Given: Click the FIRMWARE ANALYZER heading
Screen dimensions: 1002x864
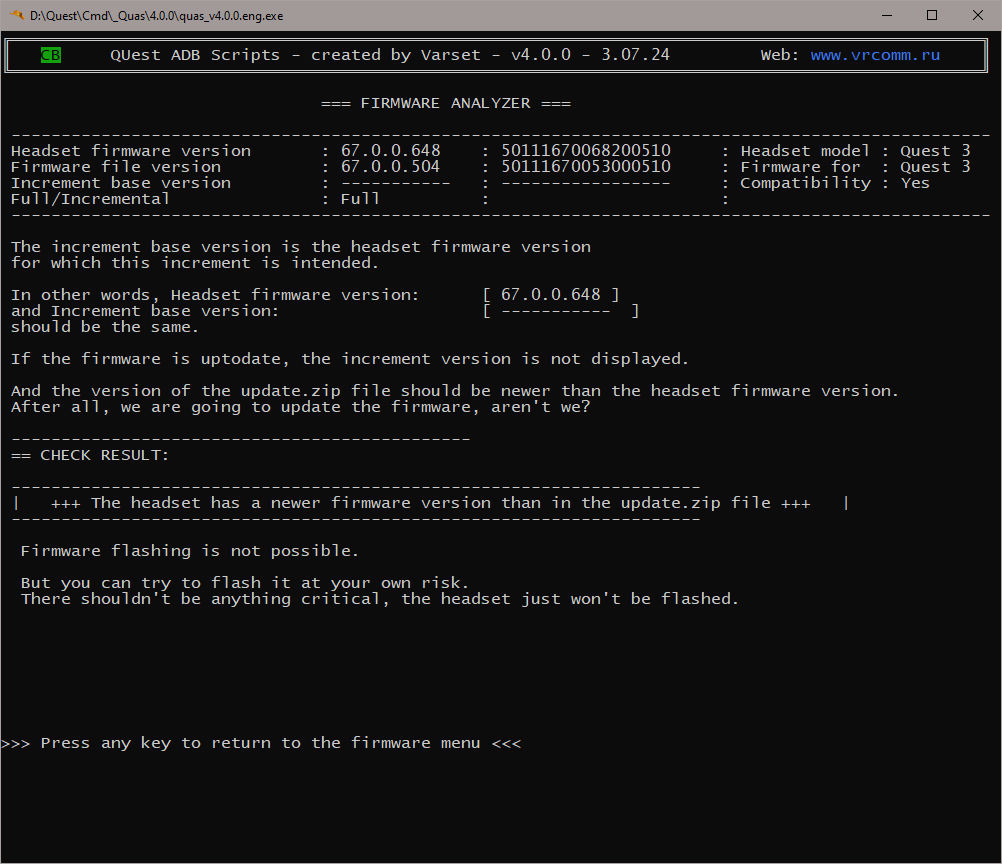Looking at the screenshot, I should 445,103.
